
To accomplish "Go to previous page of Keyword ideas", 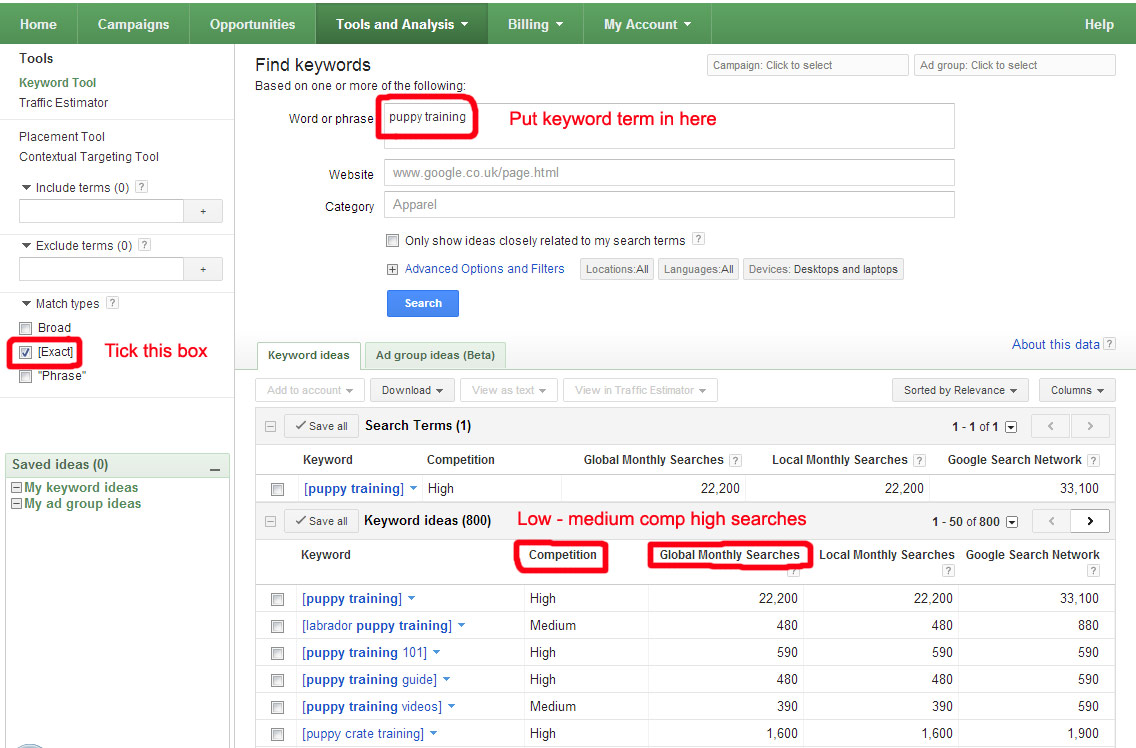I will (1051, 521).
